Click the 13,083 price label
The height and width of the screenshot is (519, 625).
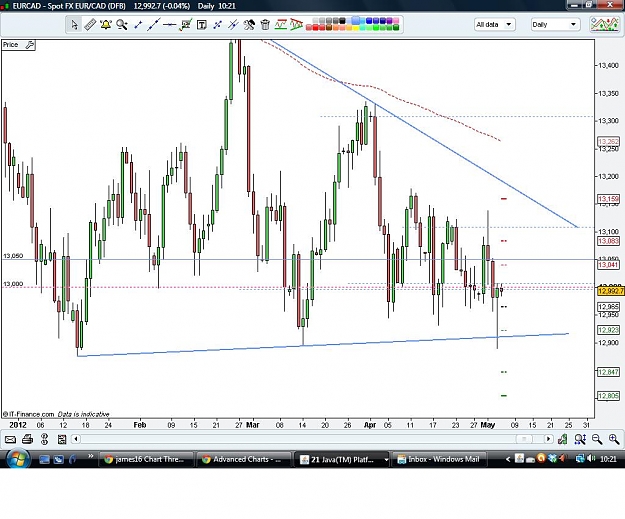tap(608, 241)
